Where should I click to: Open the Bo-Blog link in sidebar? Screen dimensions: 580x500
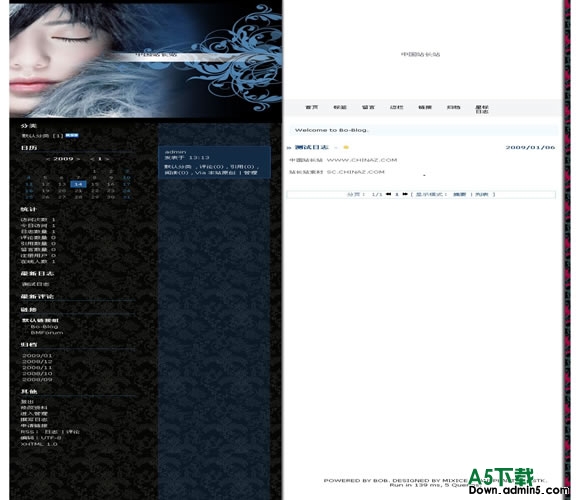click(44, 327)
